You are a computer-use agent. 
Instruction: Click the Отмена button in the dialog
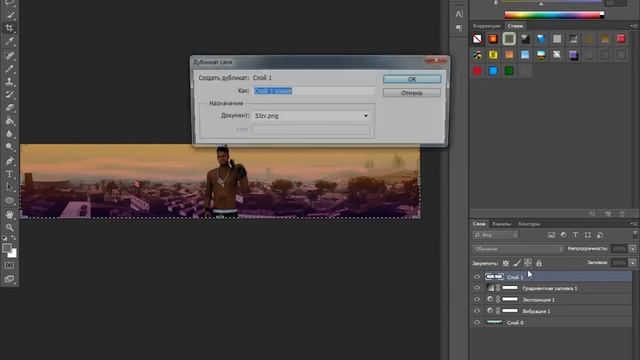(x=412, y=93)
